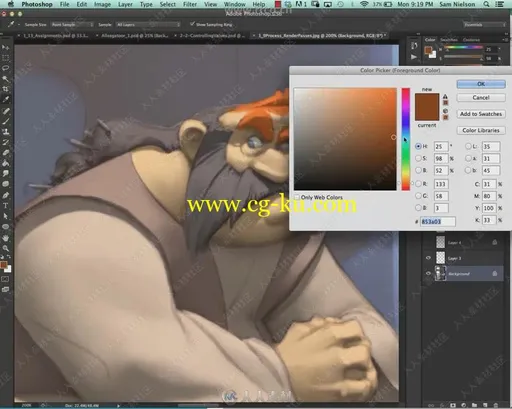Open macOS Spotlight search icon

pos(486,4)
